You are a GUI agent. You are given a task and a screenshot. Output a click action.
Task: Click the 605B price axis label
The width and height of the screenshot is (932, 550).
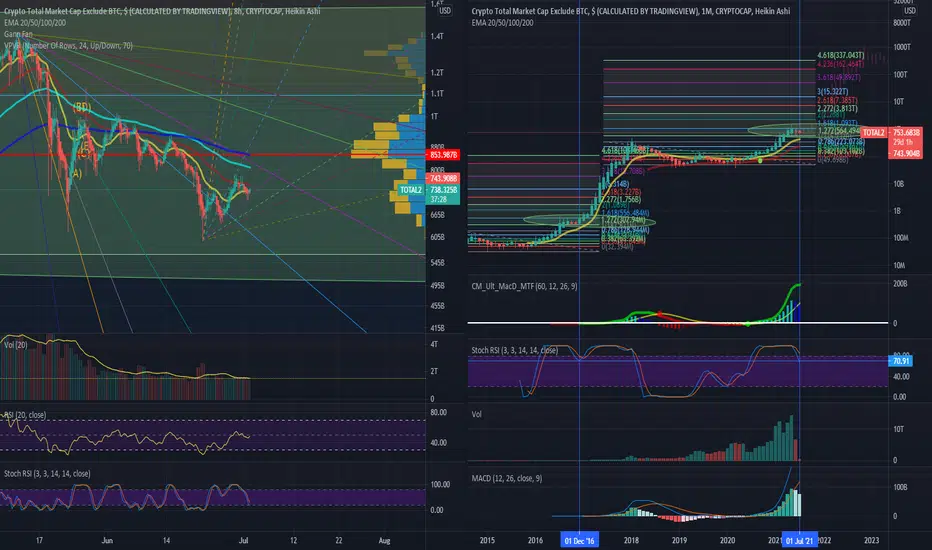437,237
